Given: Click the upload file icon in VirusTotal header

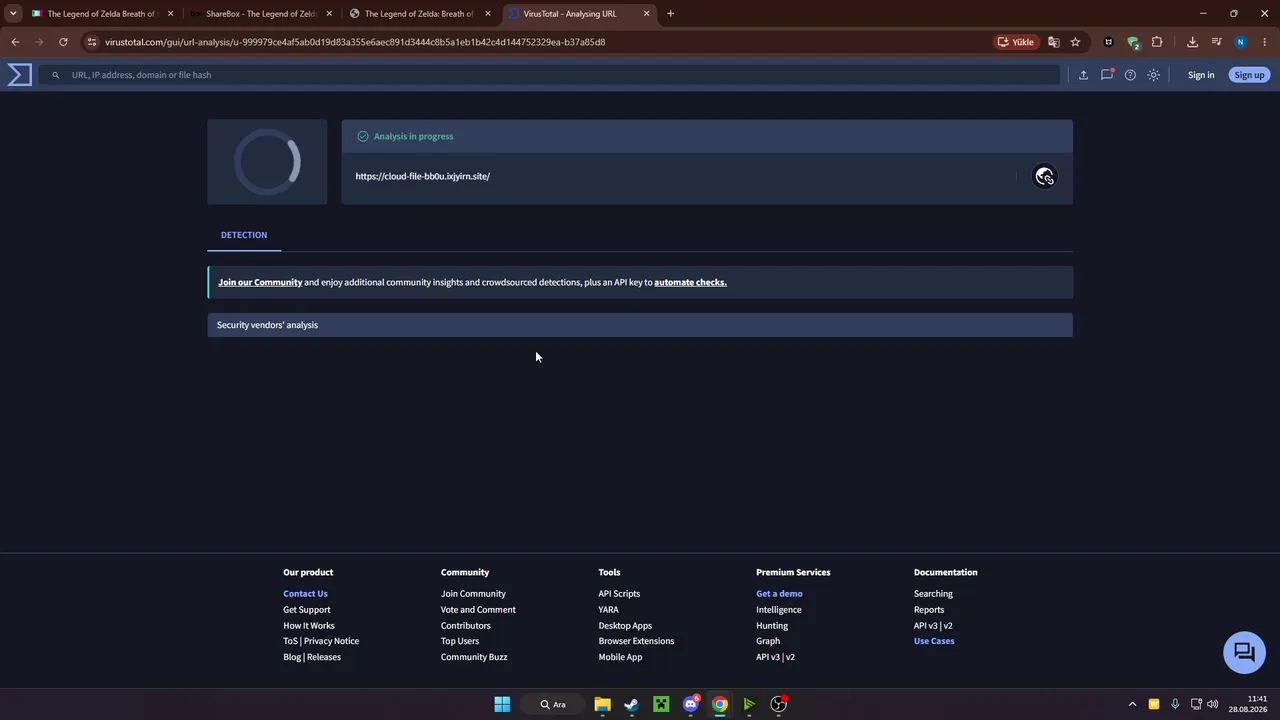Looking at the screenshot, I should 1083,75.
